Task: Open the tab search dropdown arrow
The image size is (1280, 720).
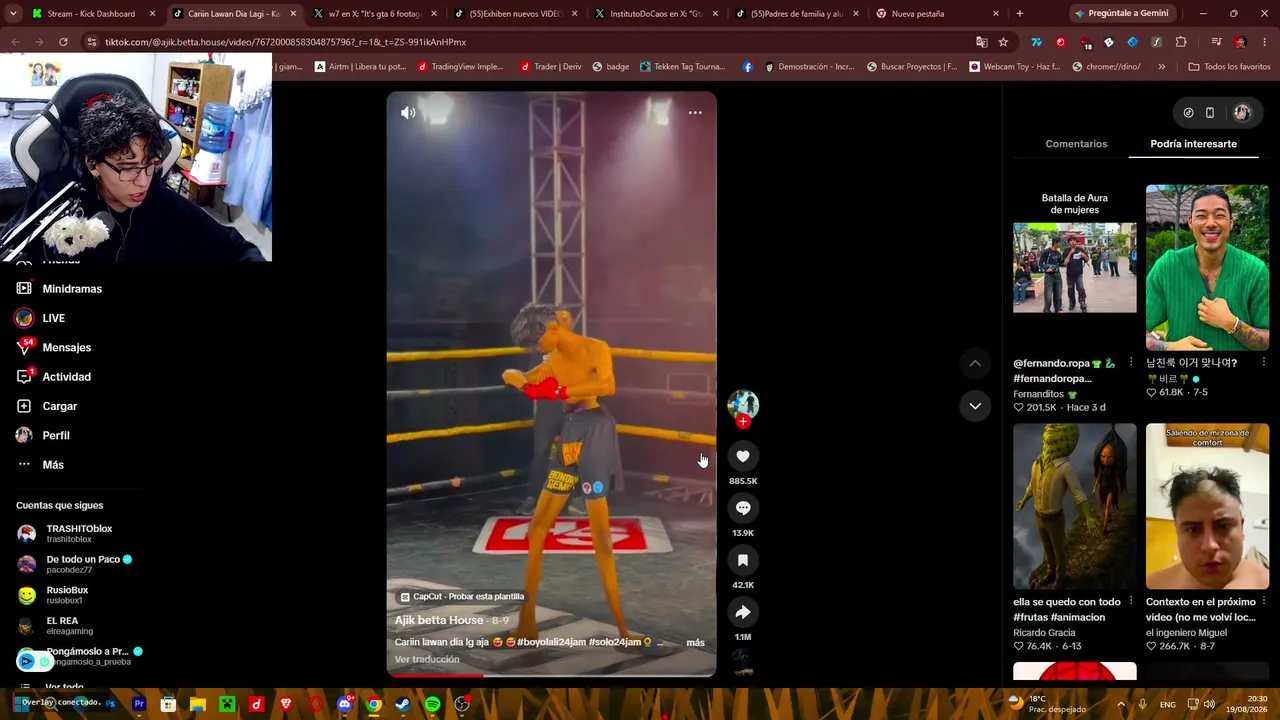Action: (13, 14)
